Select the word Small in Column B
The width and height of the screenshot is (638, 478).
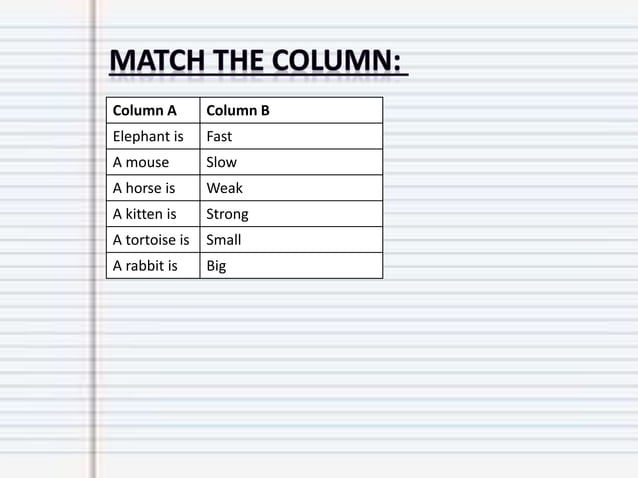pos(223,240)
